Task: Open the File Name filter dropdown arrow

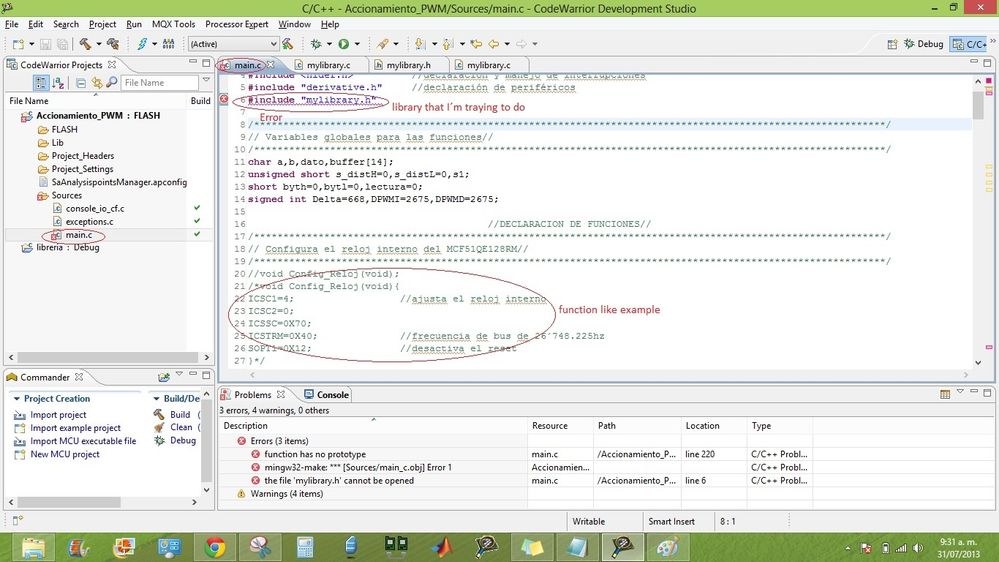Action: tap(206, 81)
